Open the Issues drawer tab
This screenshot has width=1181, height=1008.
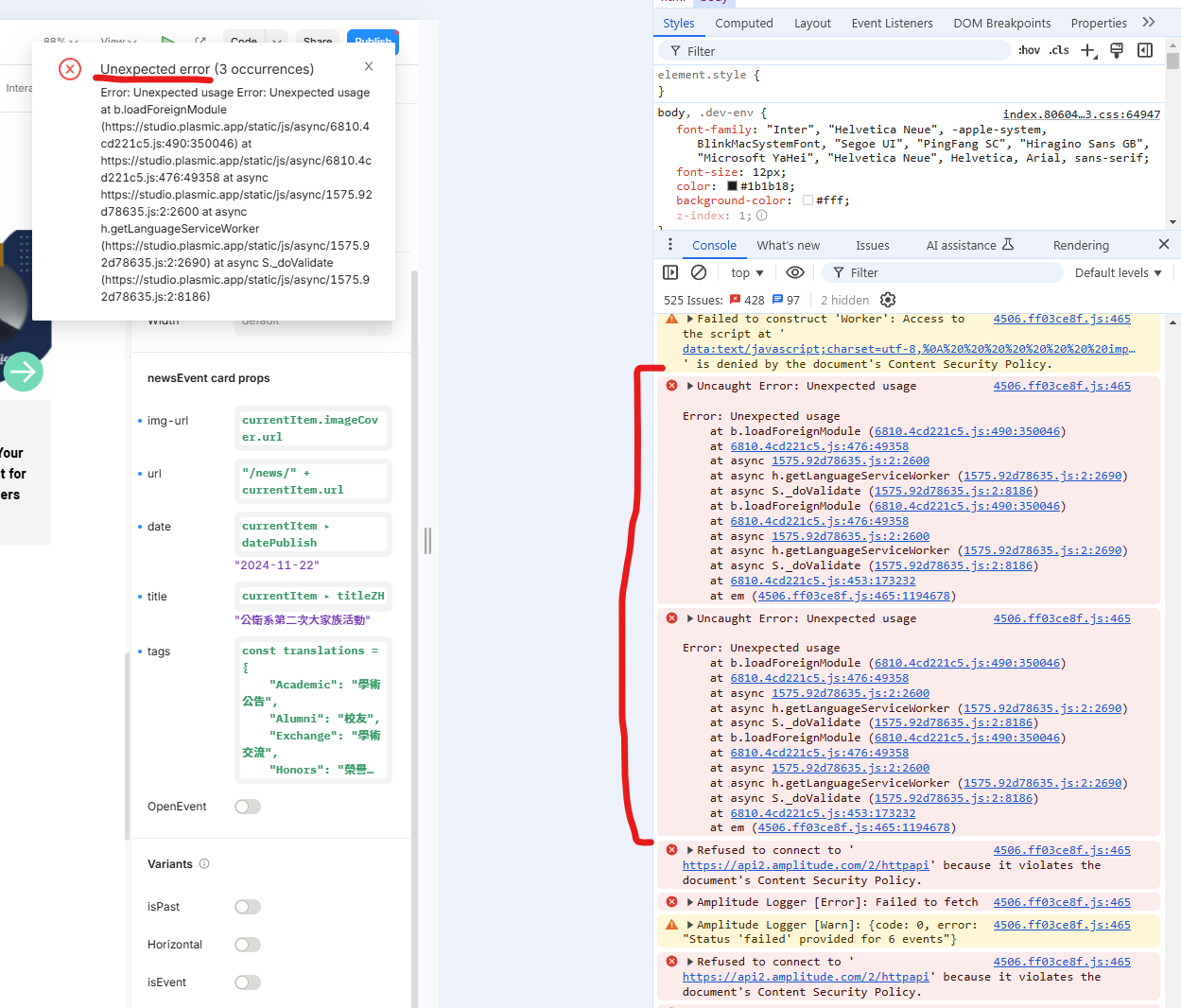[872, 245]
